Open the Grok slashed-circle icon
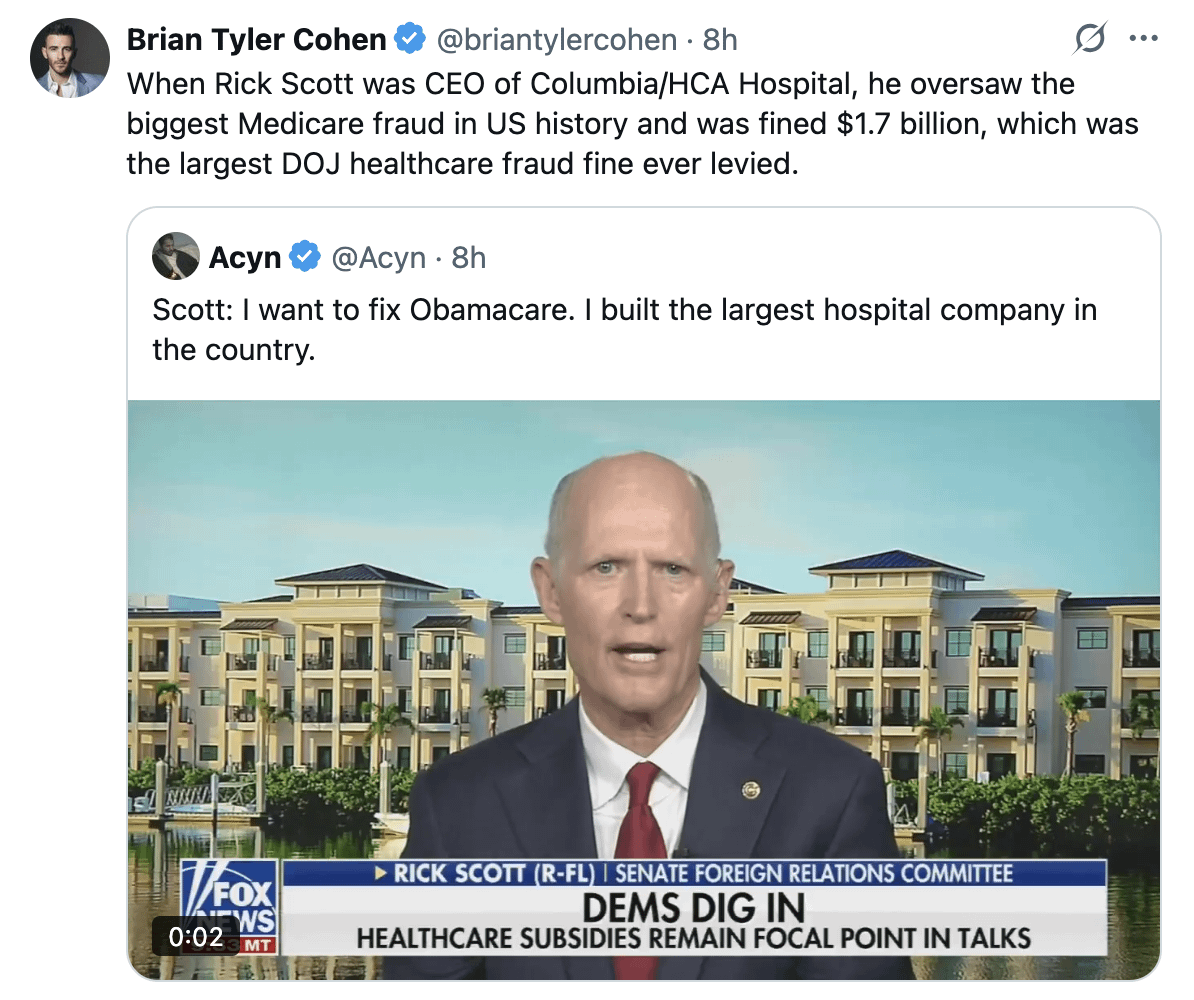The height and width of the screenshot is (1000, 1194). [1089, 39]
